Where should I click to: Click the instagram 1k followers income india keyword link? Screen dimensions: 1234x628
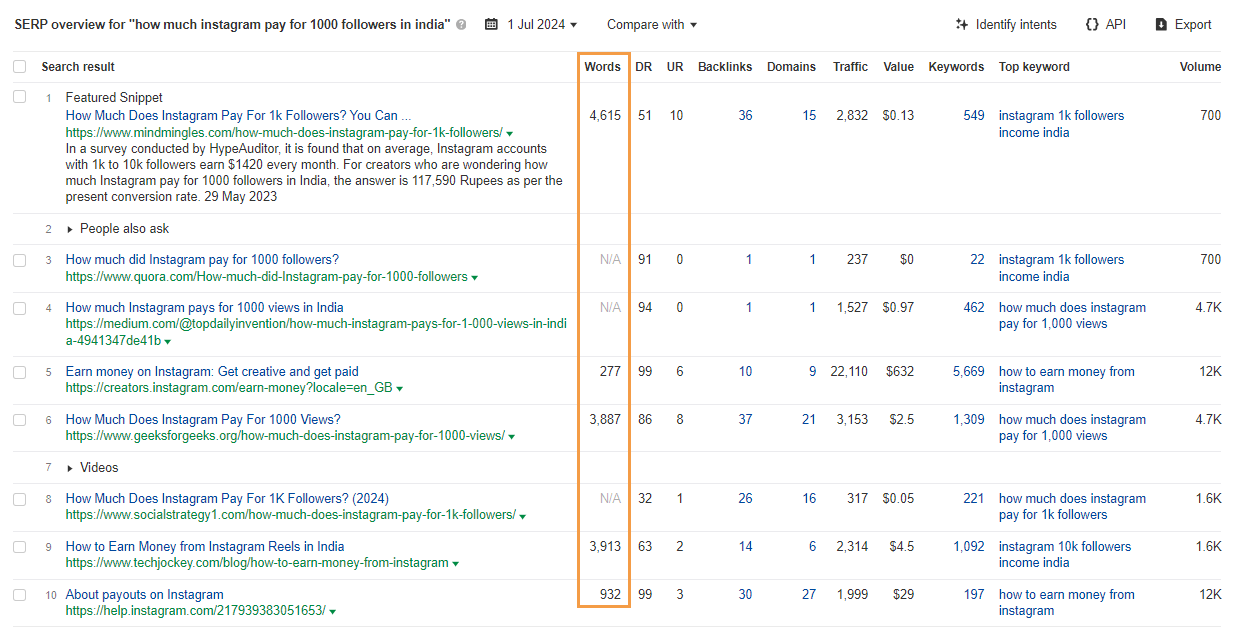point(1062,115)
